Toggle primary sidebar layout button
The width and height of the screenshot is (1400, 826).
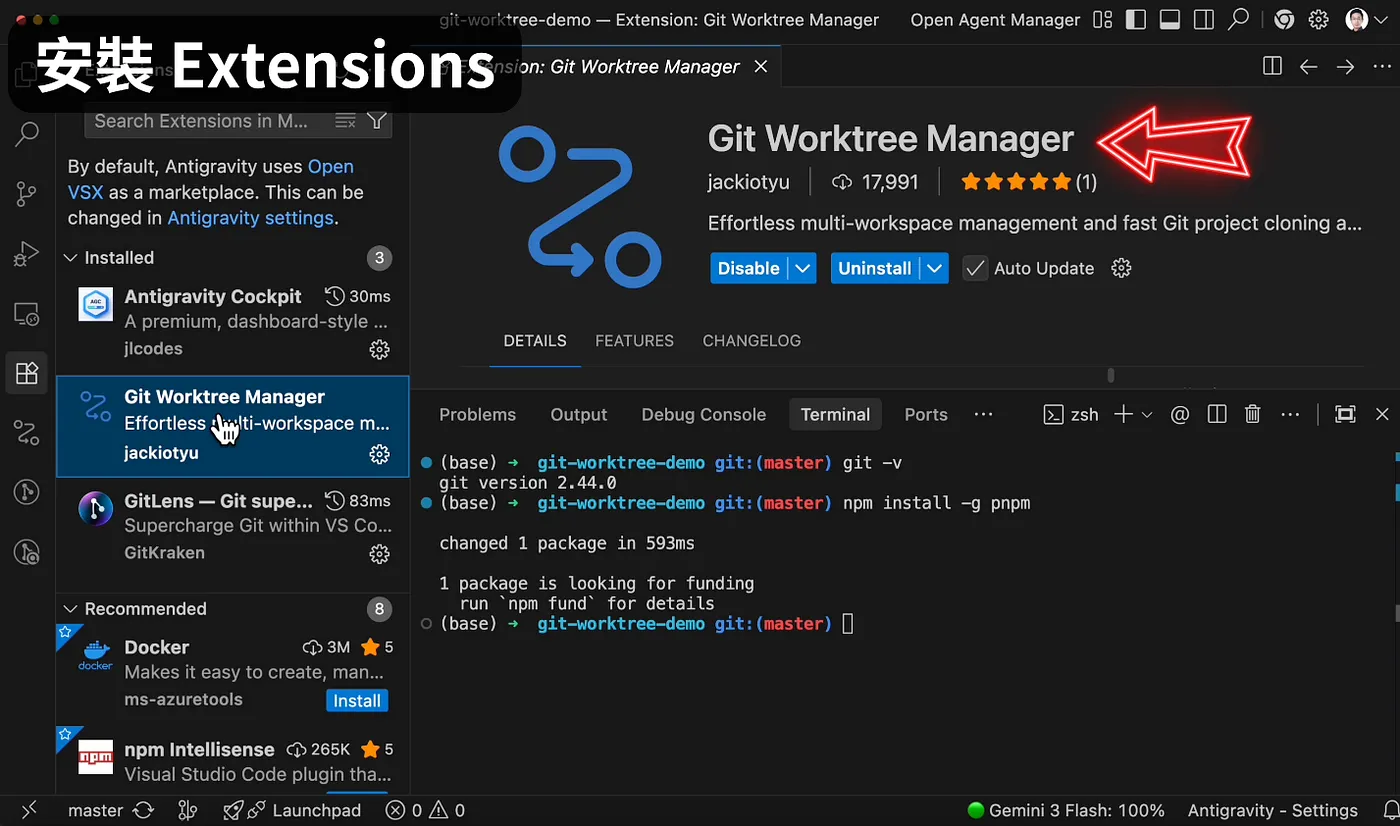click(1135, 19)
